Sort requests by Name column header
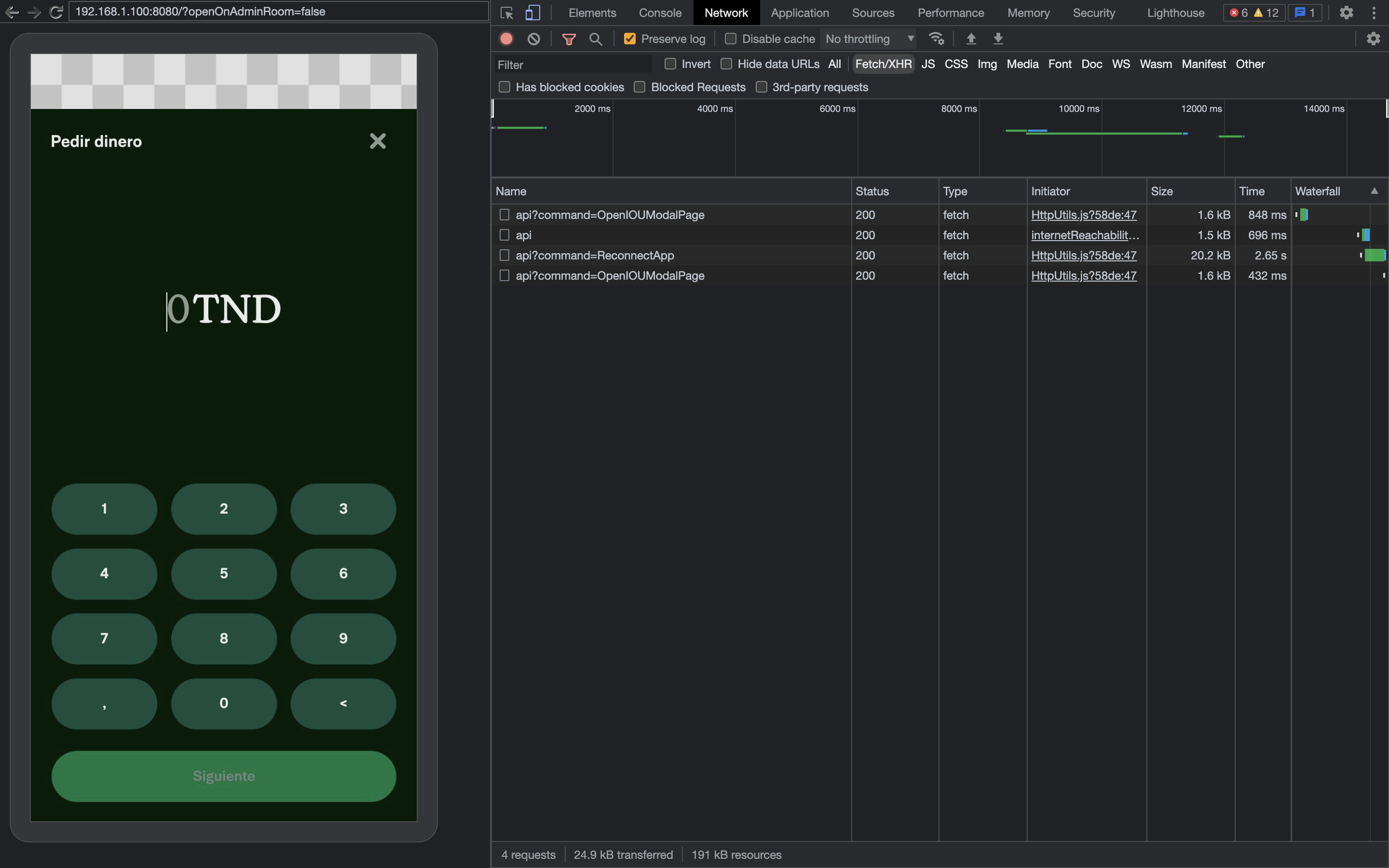1389x868 pixels. pyautogui.click(x=671, y=191)
